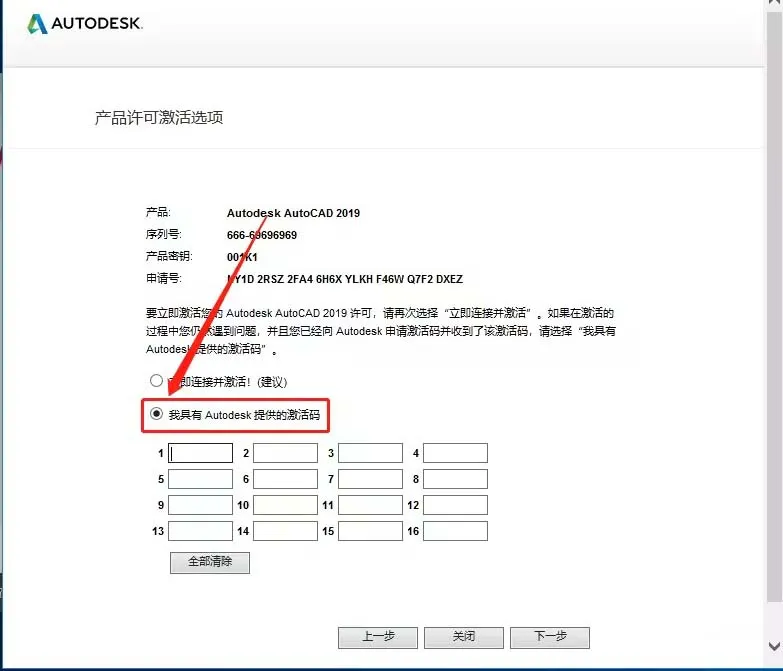Click activation code field 1
Viewport: 783px width, 671px height.
tap(200, 453)
